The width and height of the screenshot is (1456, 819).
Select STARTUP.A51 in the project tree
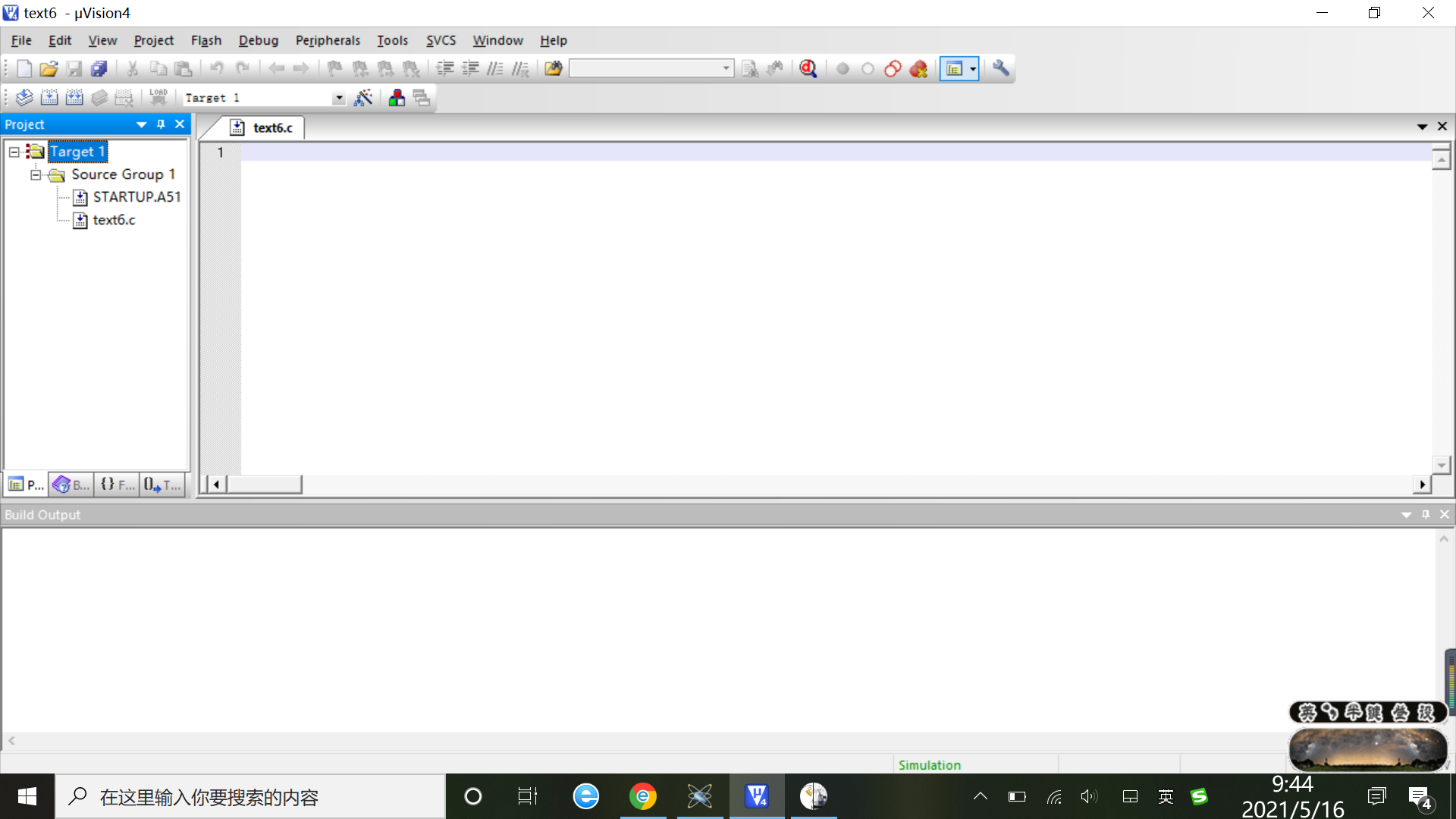pos(136,197)
